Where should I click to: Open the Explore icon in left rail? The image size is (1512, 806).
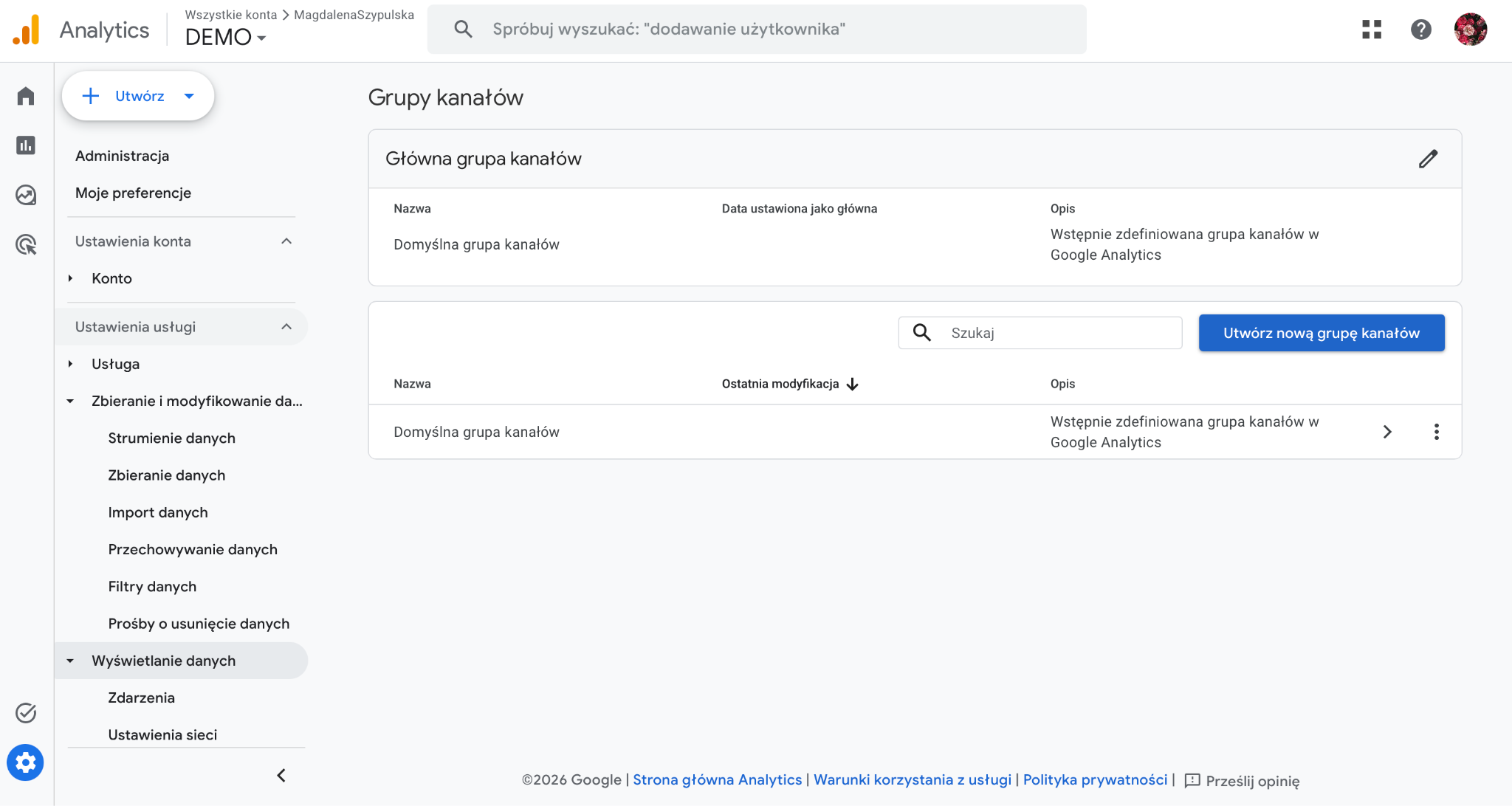26,195
